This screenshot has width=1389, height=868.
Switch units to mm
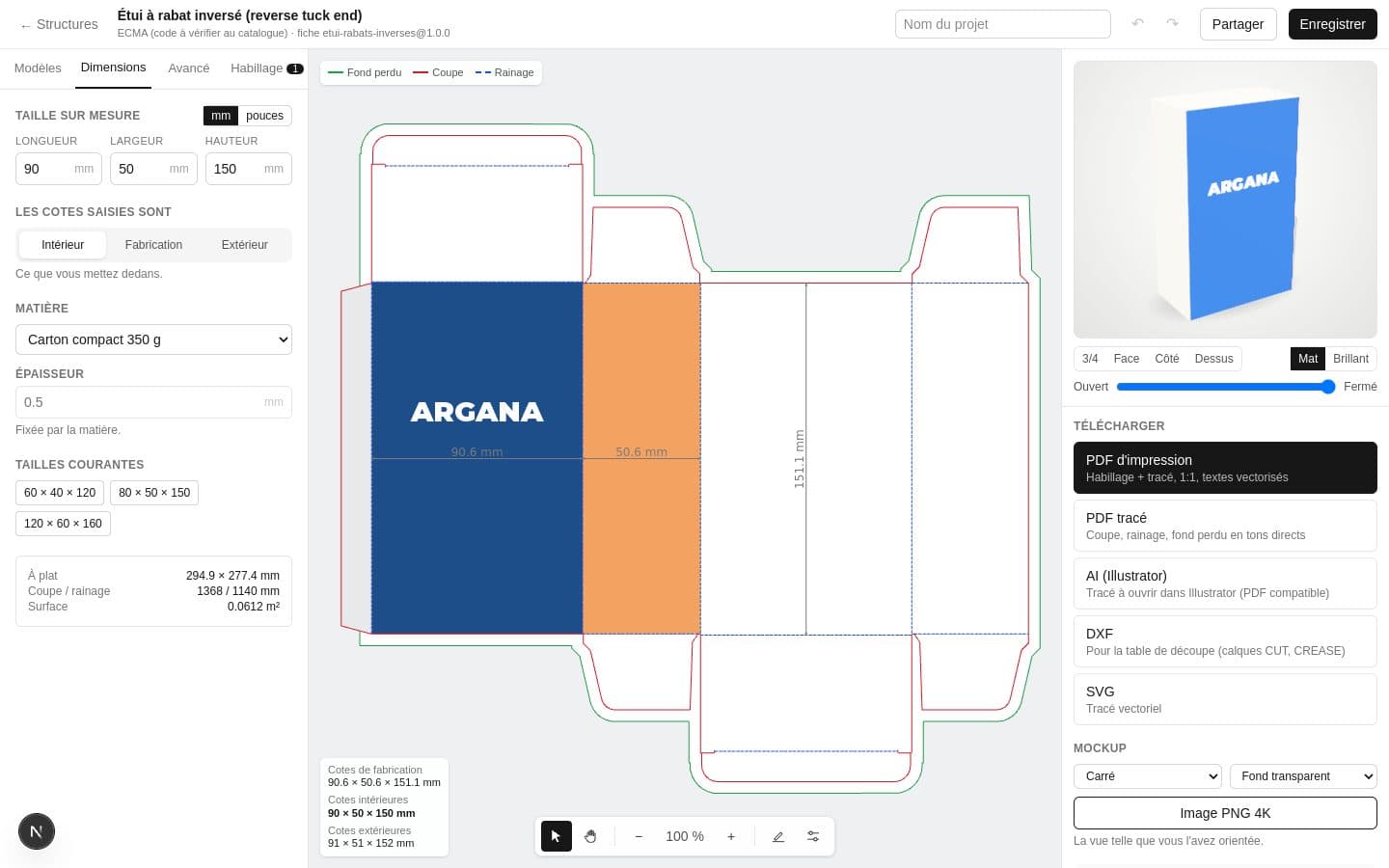point(221,116)
